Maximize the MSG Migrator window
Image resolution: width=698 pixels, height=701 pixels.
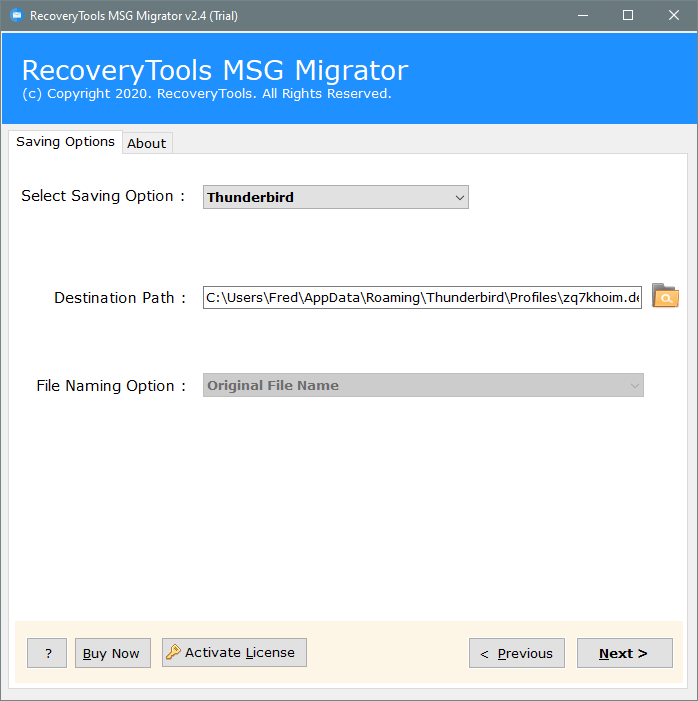coord(628,16)
